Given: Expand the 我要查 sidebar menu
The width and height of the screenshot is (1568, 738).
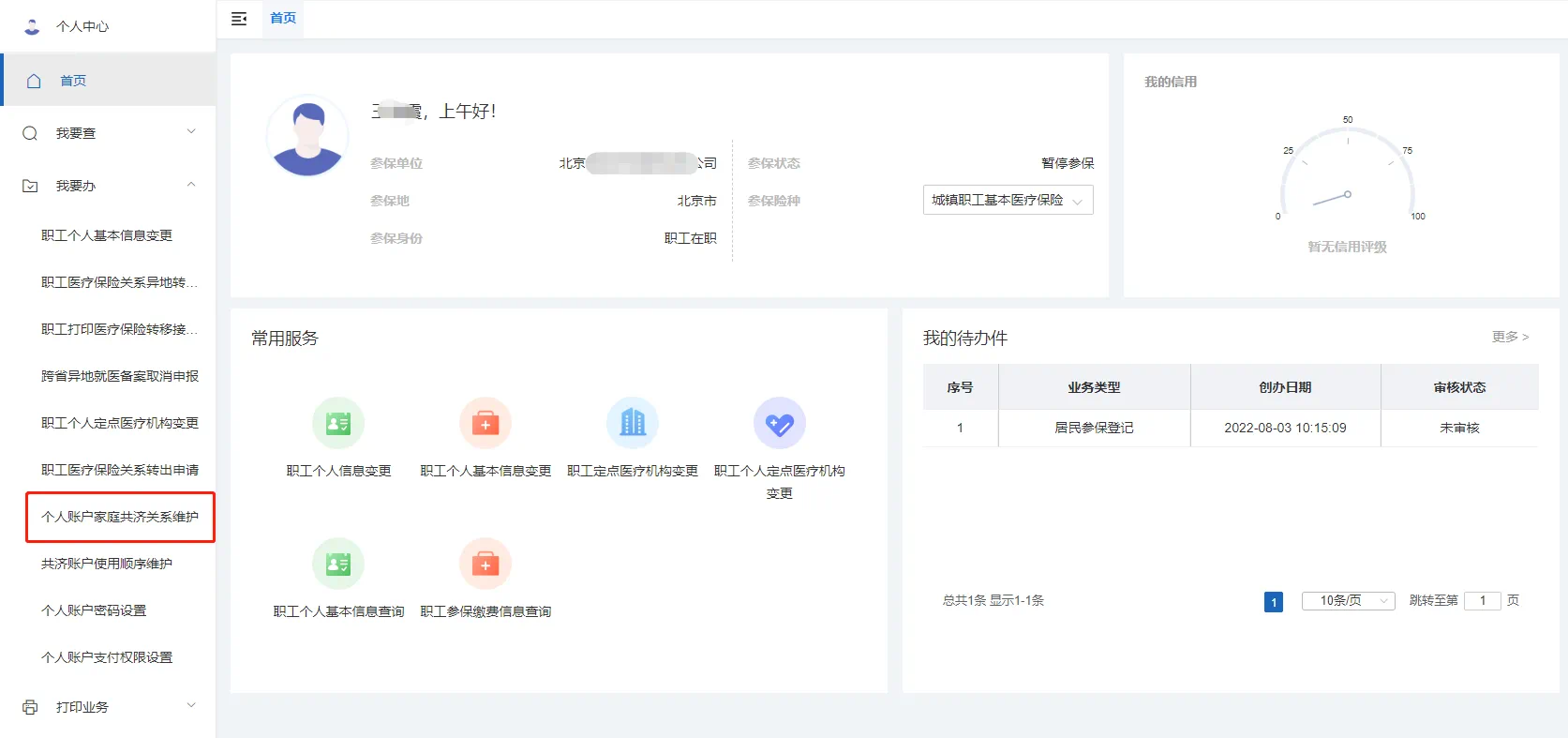Looking at the screenshot, I should coord(109,133).
